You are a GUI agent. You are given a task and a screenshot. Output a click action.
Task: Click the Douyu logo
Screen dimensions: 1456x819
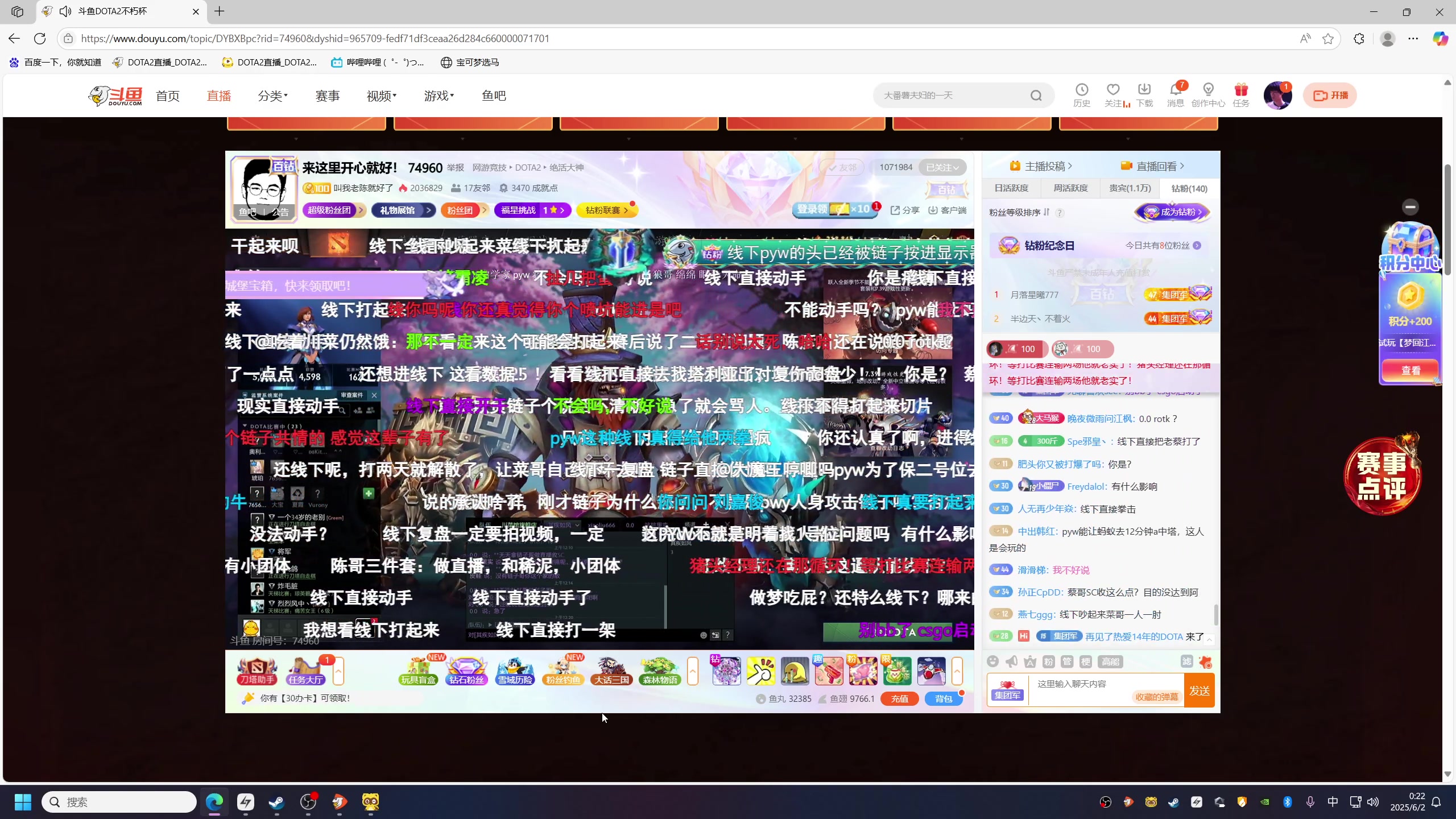(x=115, y=96)
